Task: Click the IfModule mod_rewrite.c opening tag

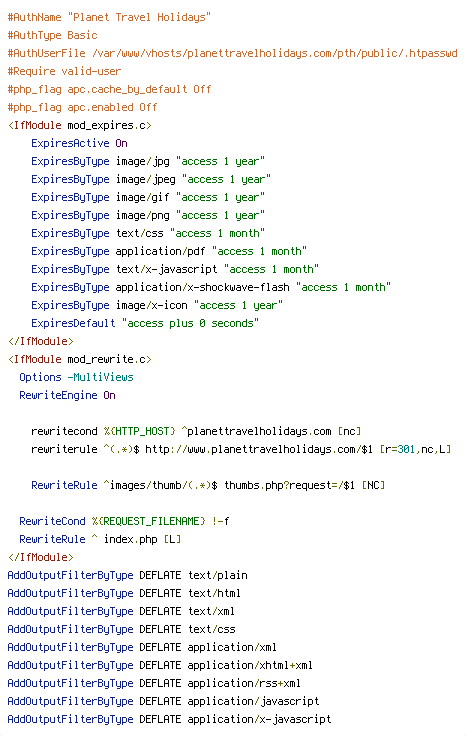Action: pos(79,359)
